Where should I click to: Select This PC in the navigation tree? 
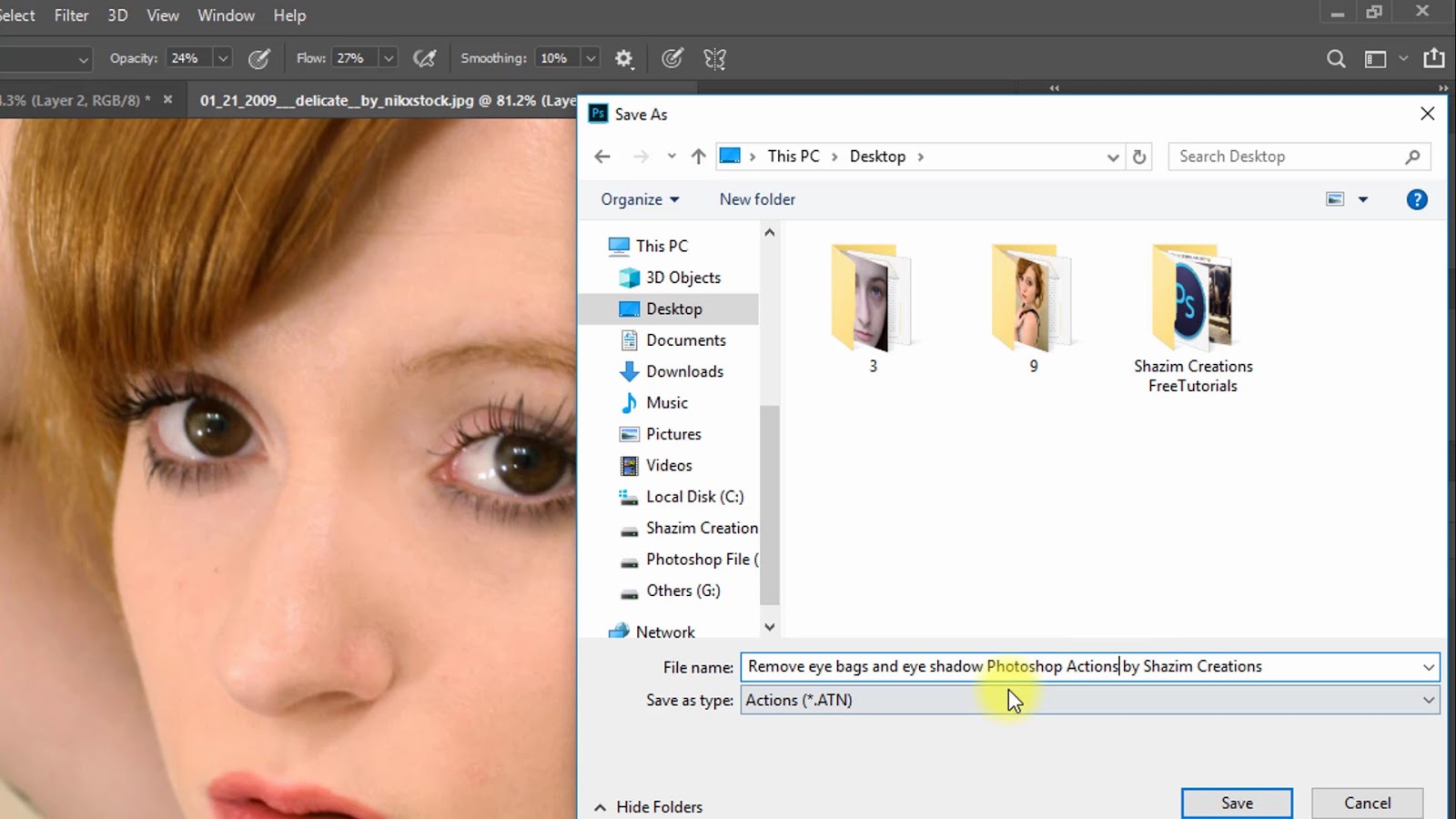point(662,246)
